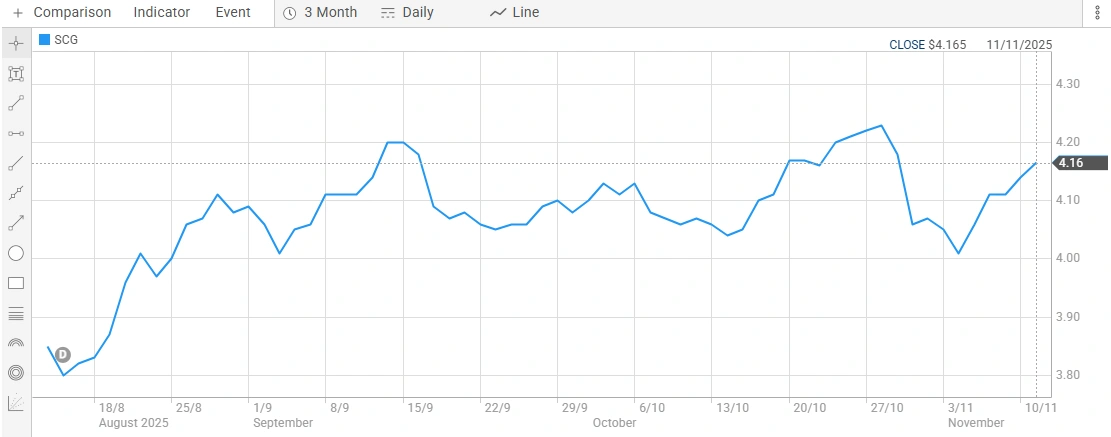Click the 4.16 current price label

point(1071,163)
